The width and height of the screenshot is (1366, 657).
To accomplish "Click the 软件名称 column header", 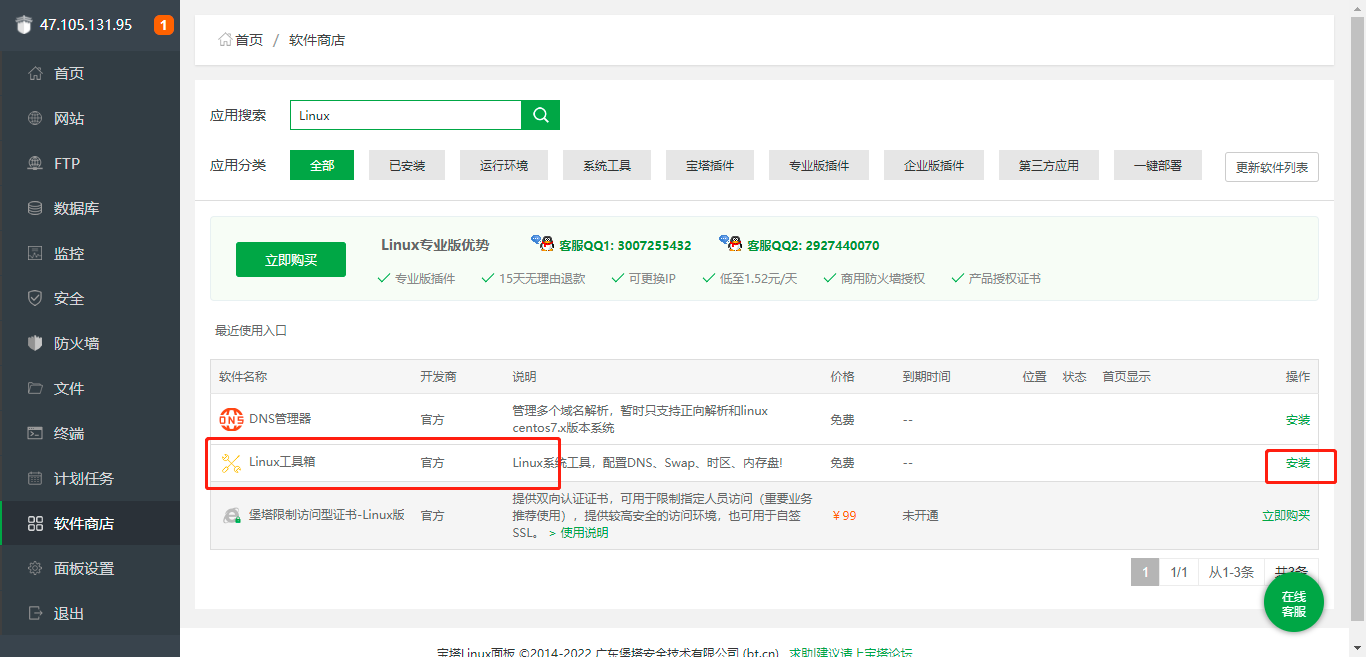I will tap(243, 377).
